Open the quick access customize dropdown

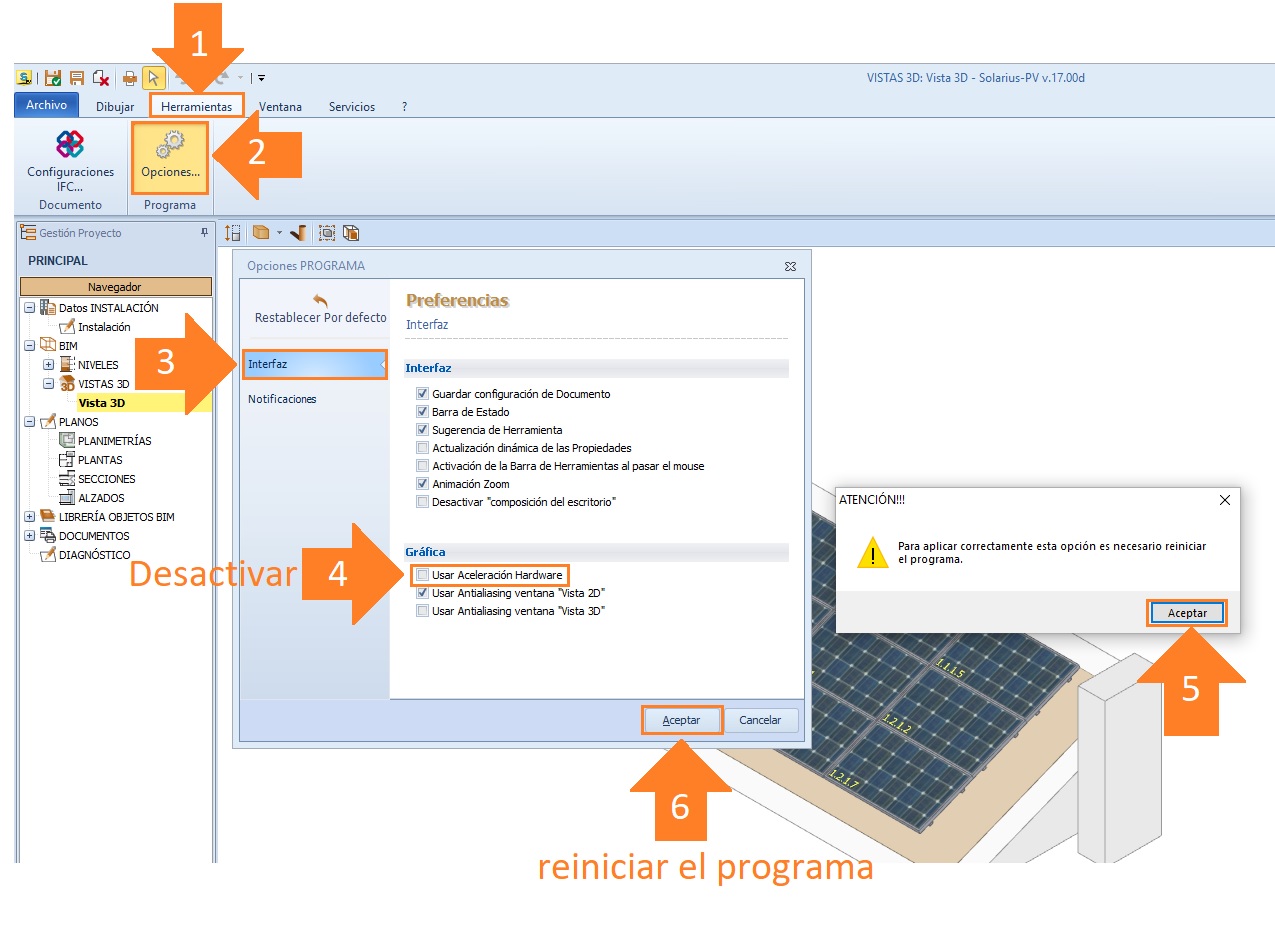pos(261,77)
